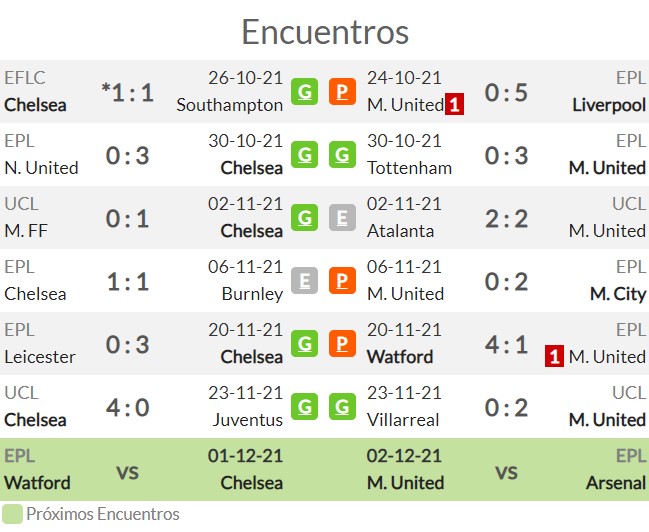
Task: Click gray E badge for Burnley match
Action: (x=304, y=280)
